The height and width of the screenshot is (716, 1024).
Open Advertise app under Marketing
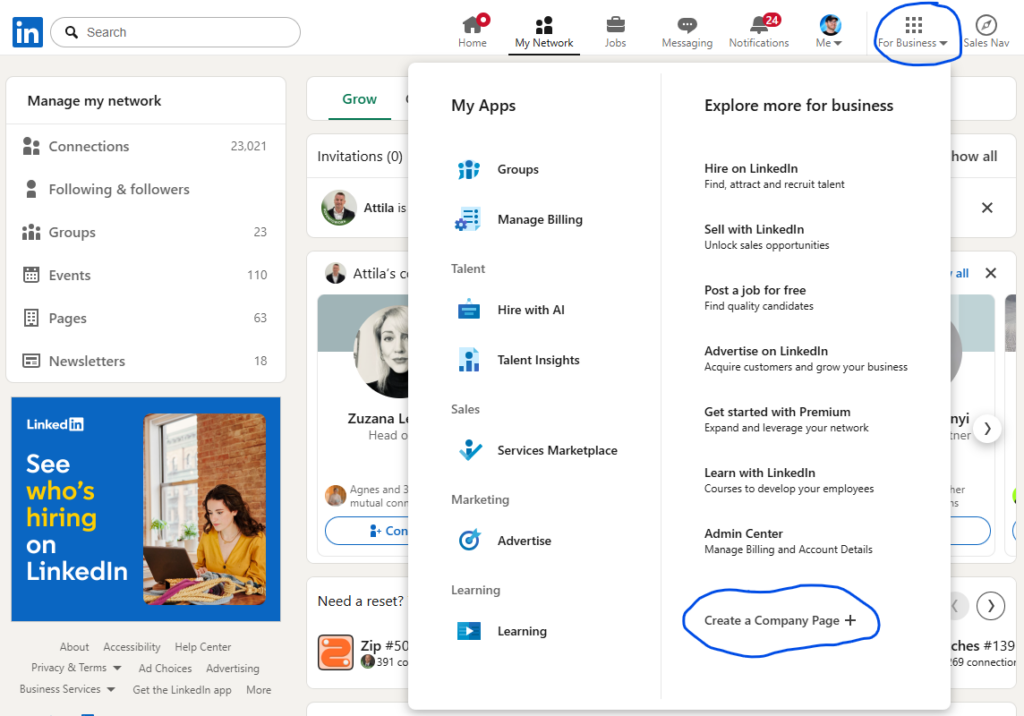click(504, 540)
